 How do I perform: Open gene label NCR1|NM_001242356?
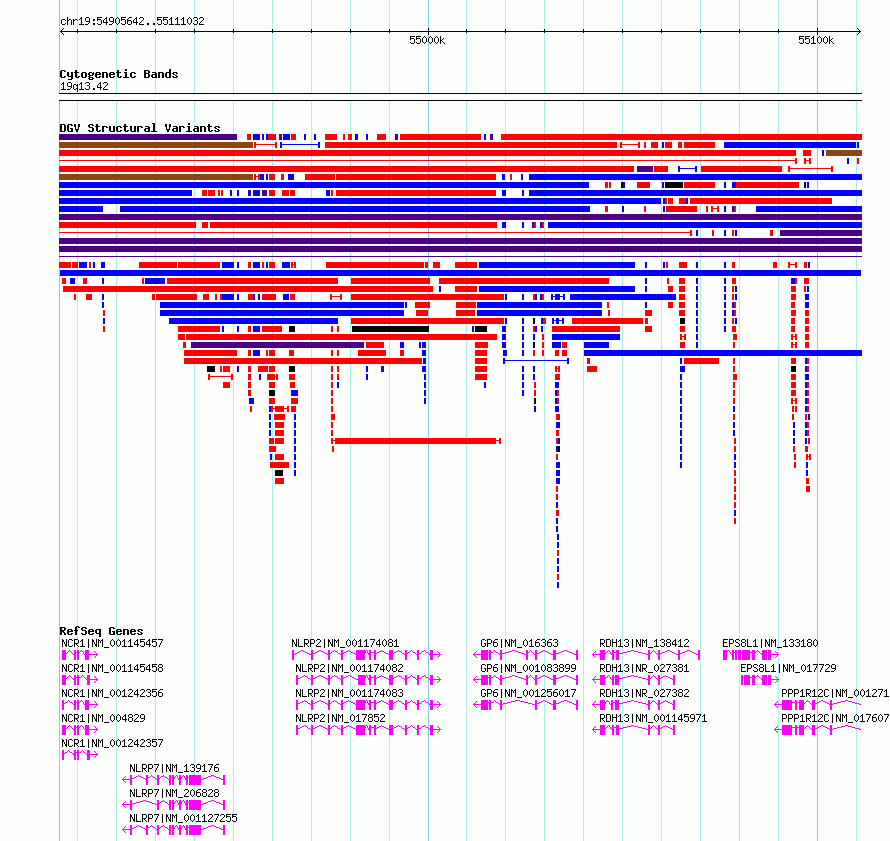coord(112,693)
